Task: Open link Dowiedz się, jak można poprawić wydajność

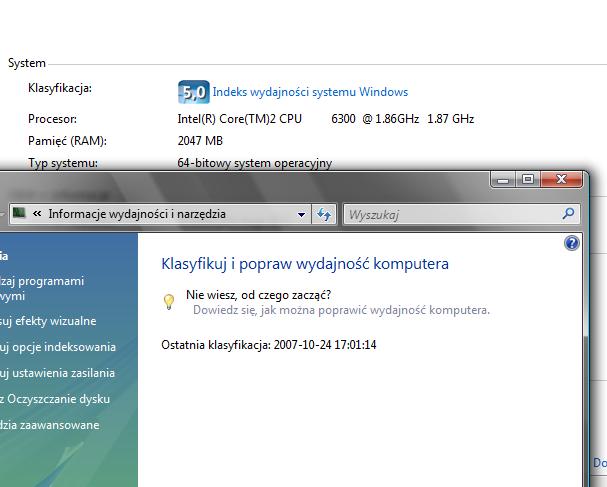Action: [x=341, y=310]
